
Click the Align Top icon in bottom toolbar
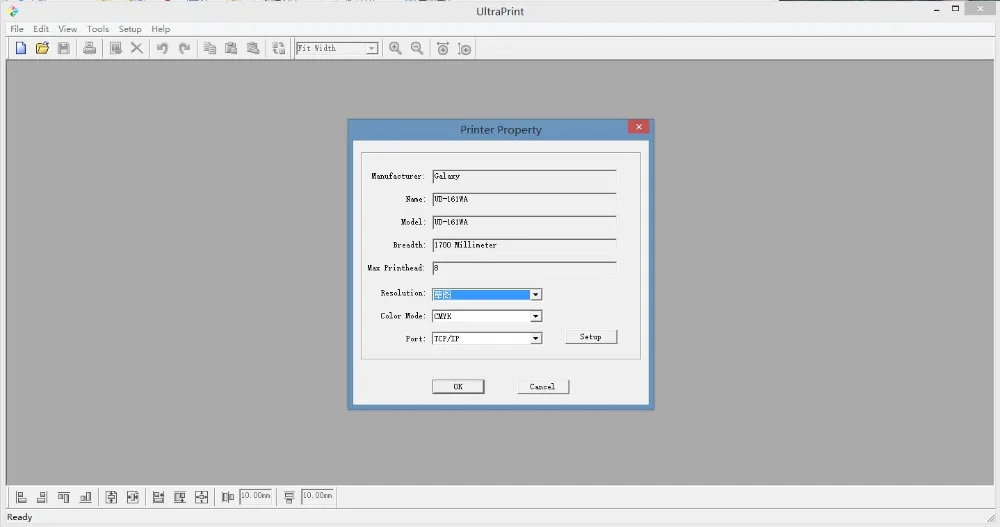(64, 497)
